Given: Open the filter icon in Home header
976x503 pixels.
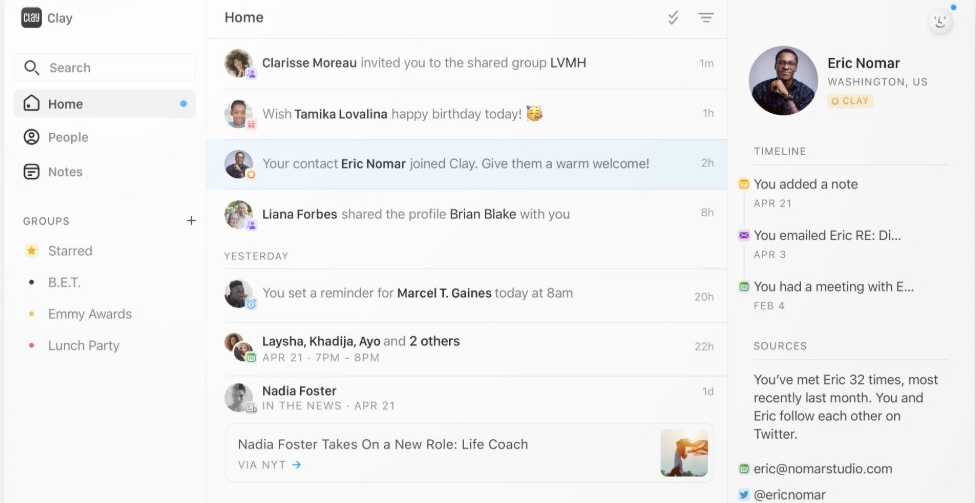Looking at the screenshot, I should coord(706,18).
